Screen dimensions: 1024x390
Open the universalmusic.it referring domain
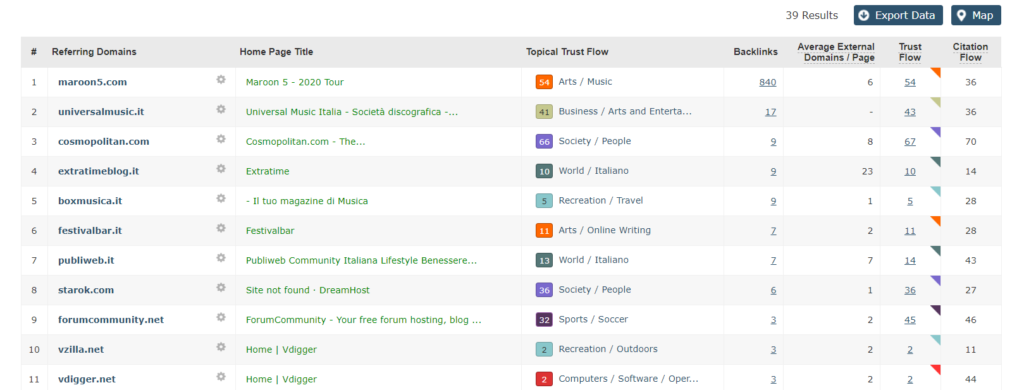click(101, 112)
